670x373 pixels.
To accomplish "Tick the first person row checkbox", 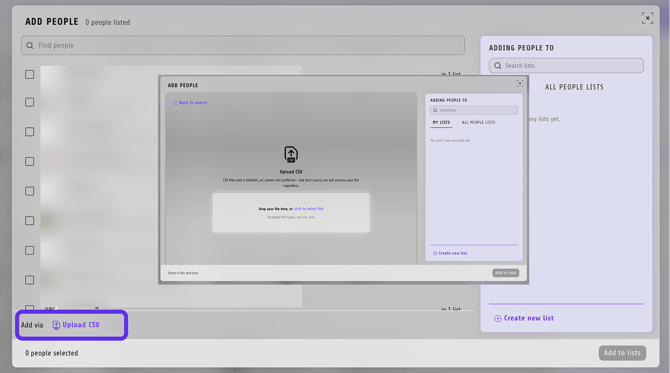I will point(29,74).
